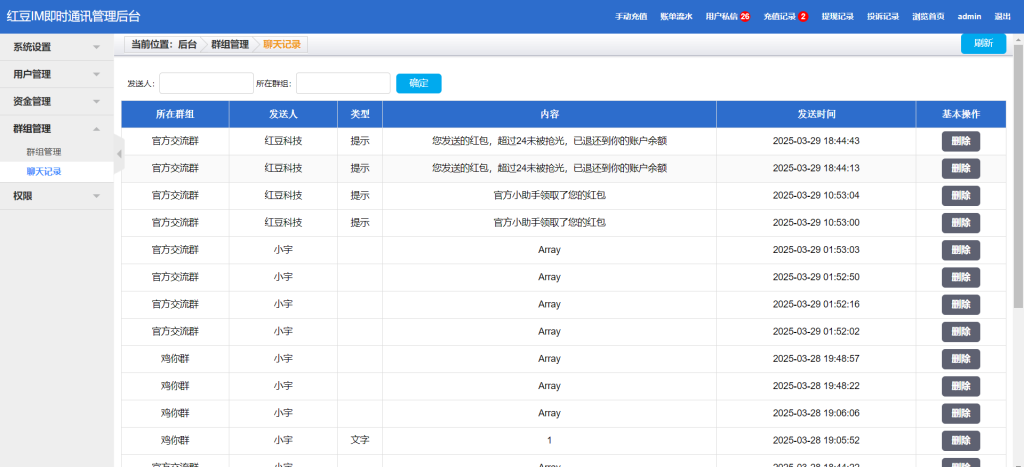1024x467 pixels.
Task: Open 手动充值 in the top navigation
Action: (631, 17)
